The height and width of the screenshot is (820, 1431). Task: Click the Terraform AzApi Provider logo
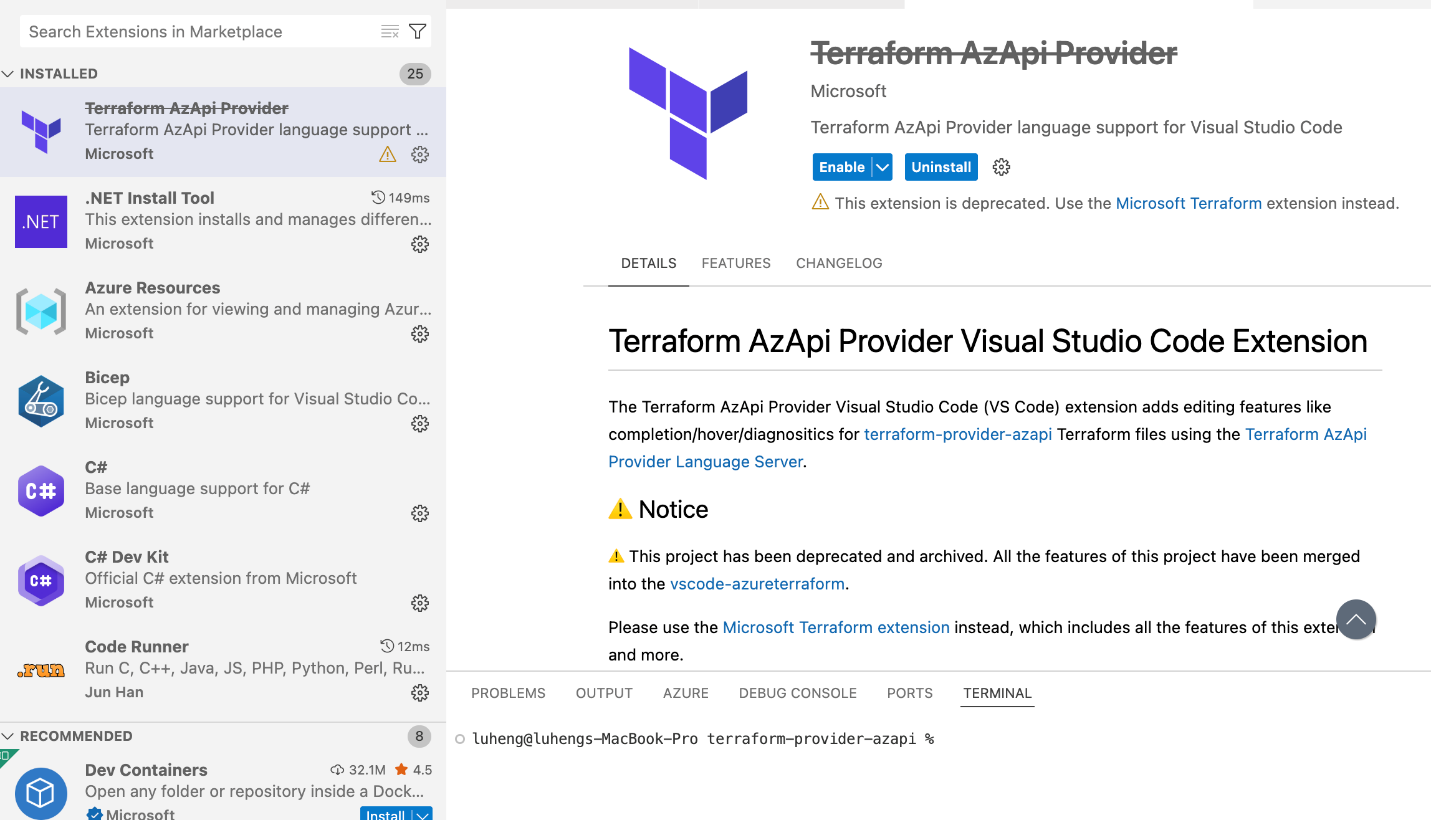(686, 112)
